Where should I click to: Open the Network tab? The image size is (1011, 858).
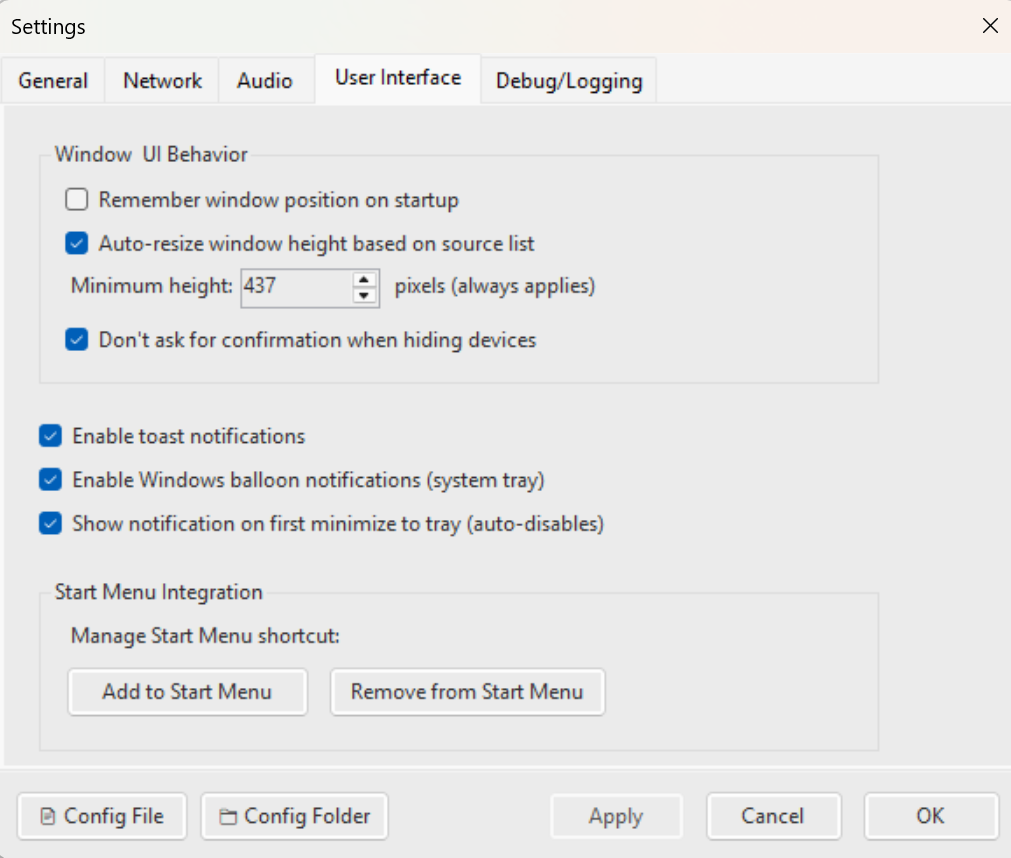point(163,81)
